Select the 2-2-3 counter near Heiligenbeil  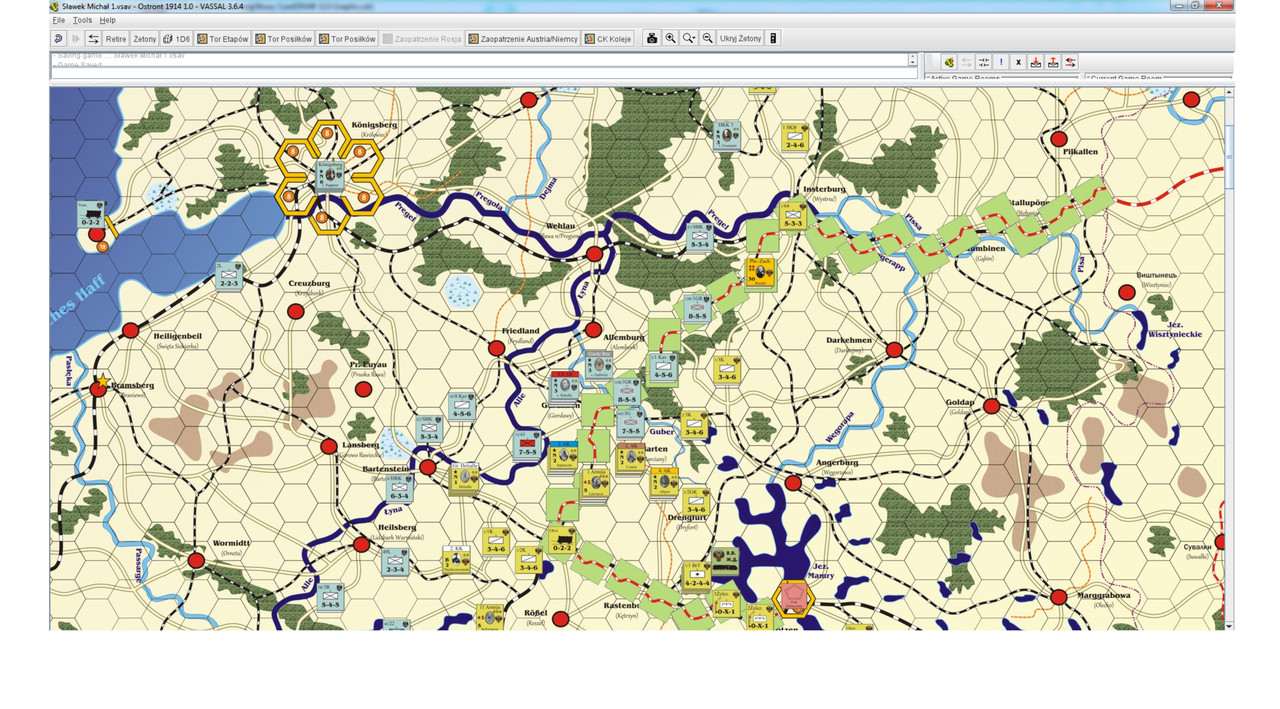(229, 276)
